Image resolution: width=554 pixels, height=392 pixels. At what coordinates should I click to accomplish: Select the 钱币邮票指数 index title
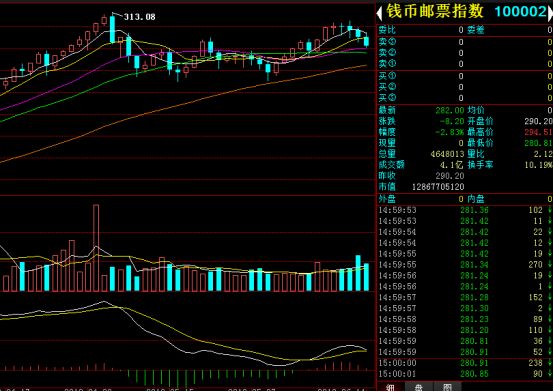(435, 11)
